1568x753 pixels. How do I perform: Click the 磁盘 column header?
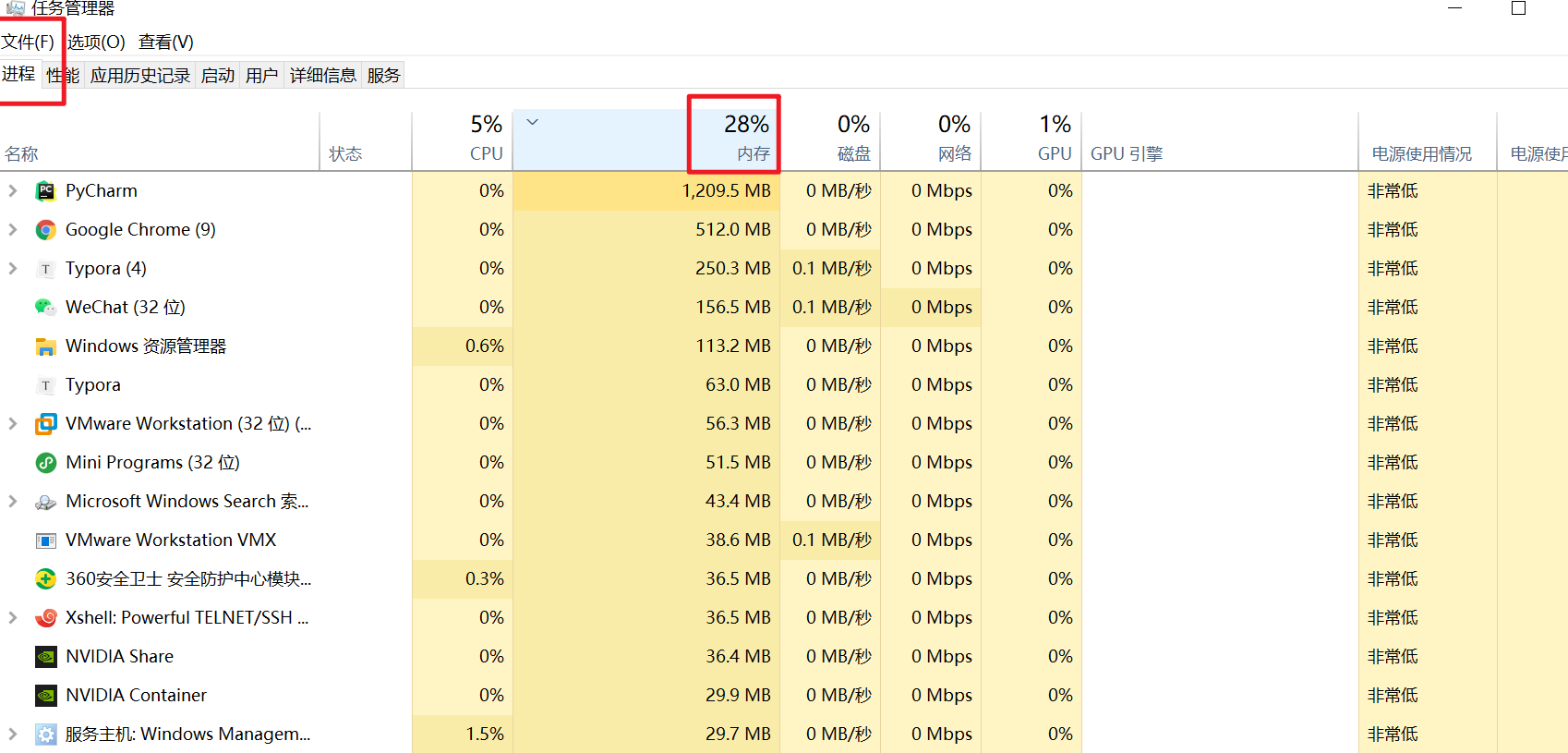coord(831,140)
